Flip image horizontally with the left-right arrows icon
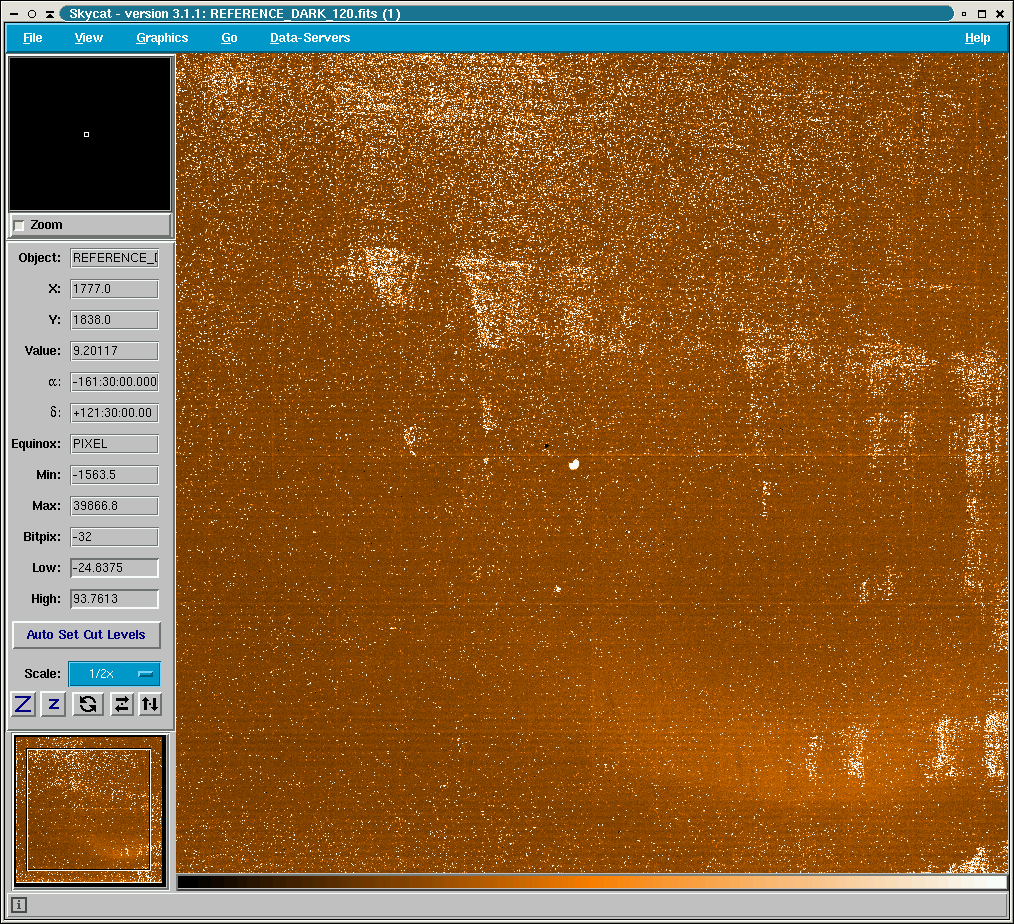The image size is (1014, 924). point(121,704)
